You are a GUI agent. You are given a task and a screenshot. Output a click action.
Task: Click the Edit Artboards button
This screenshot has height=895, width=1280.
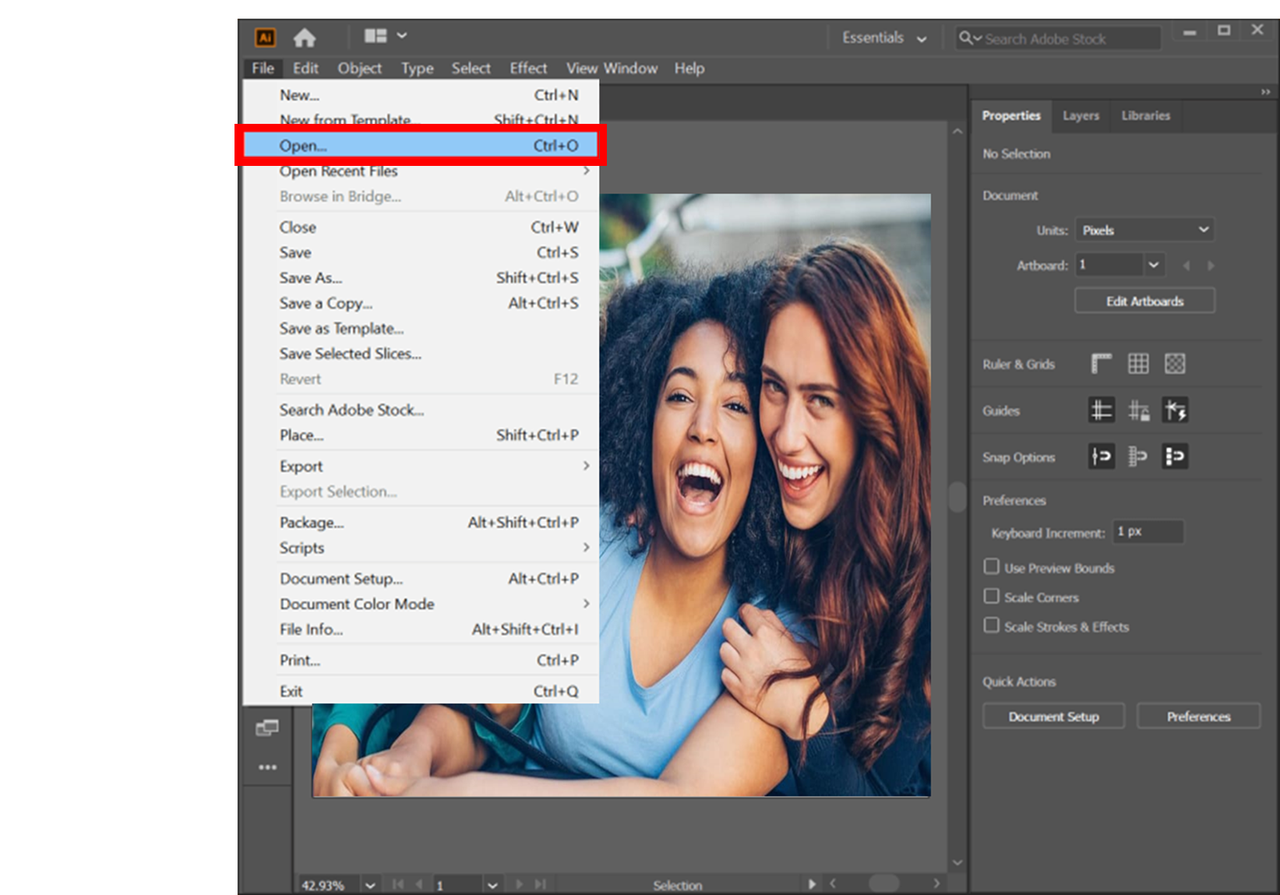1144,301
